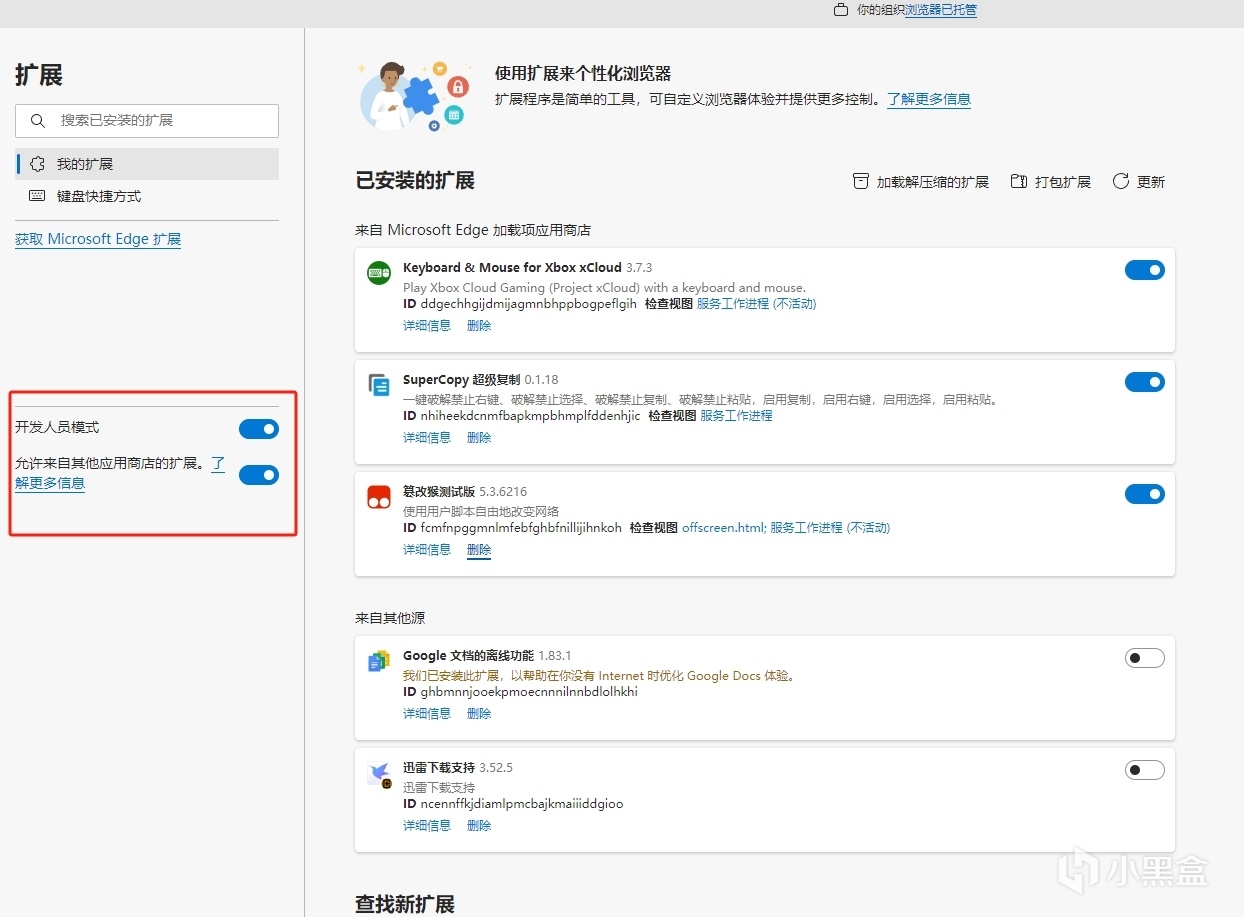The width and height of the screenshot is (1244, 917).
Task: Click the Keyboard & Mouse for Xbox xCloud icon
Action: click(x=379, y=272)
